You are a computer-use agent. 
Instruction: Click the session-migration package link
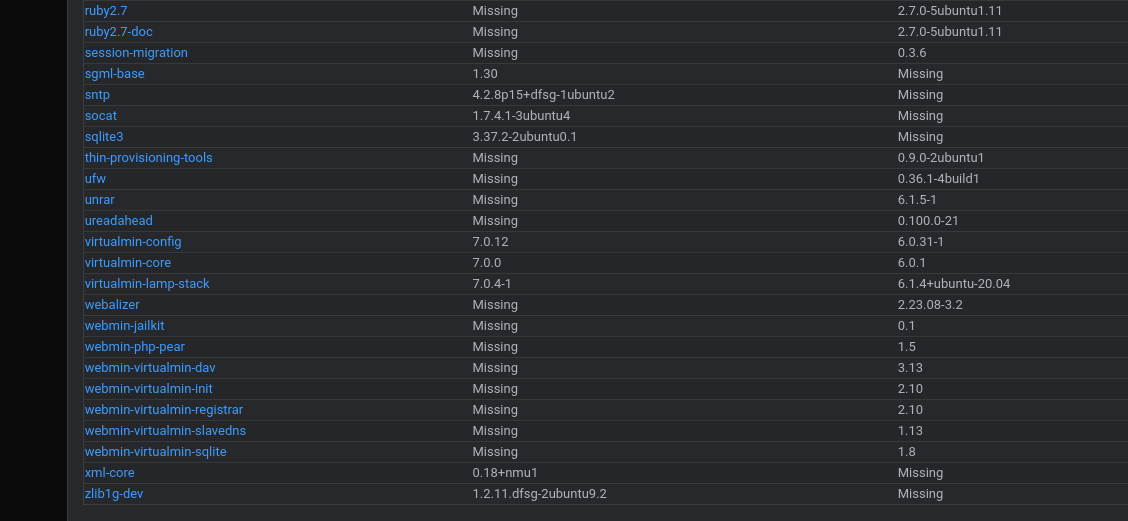pos(136,53)
